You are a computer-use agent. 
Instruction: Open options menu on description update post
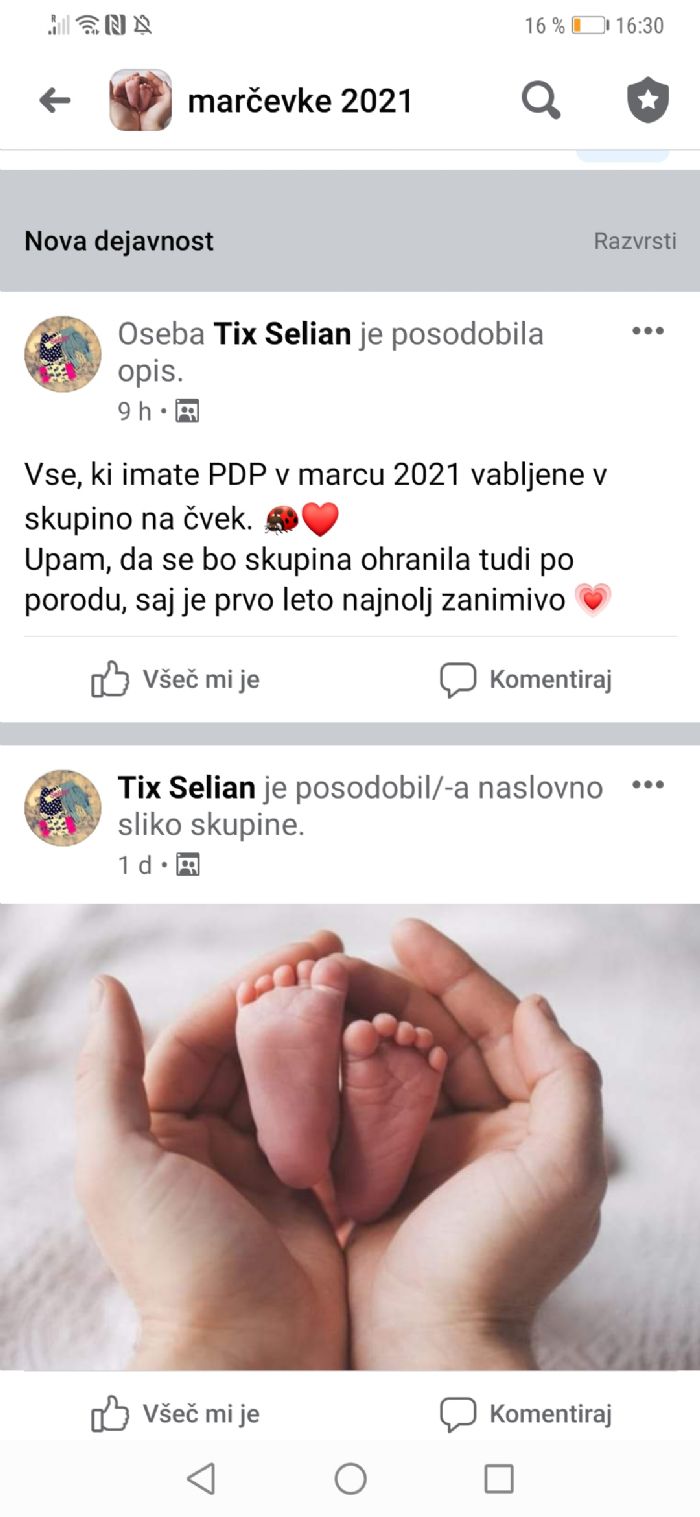tap(648, 331)
